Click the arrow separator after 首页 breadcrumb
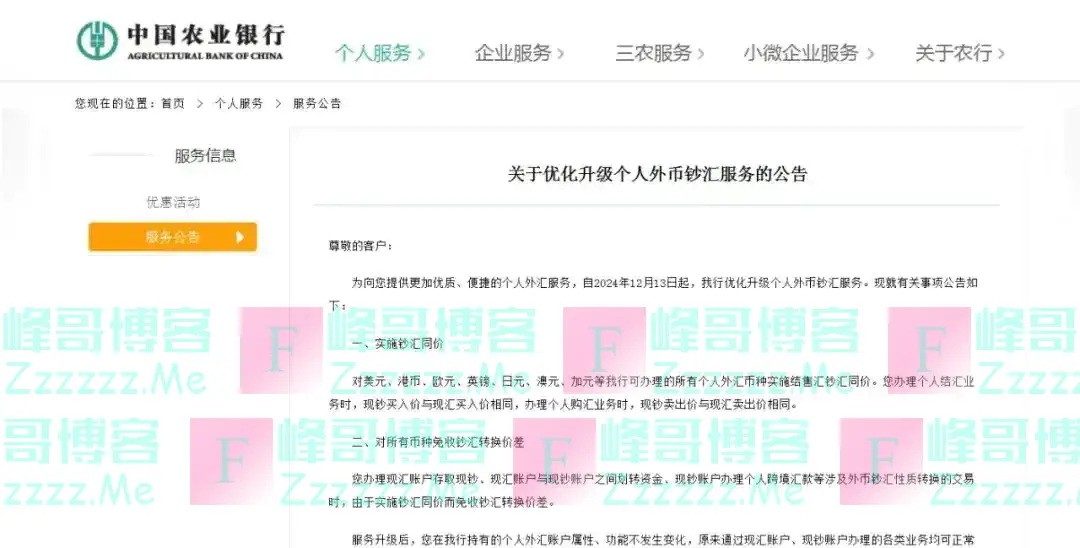The image size is (1080, 548). (x=199, y=104)
